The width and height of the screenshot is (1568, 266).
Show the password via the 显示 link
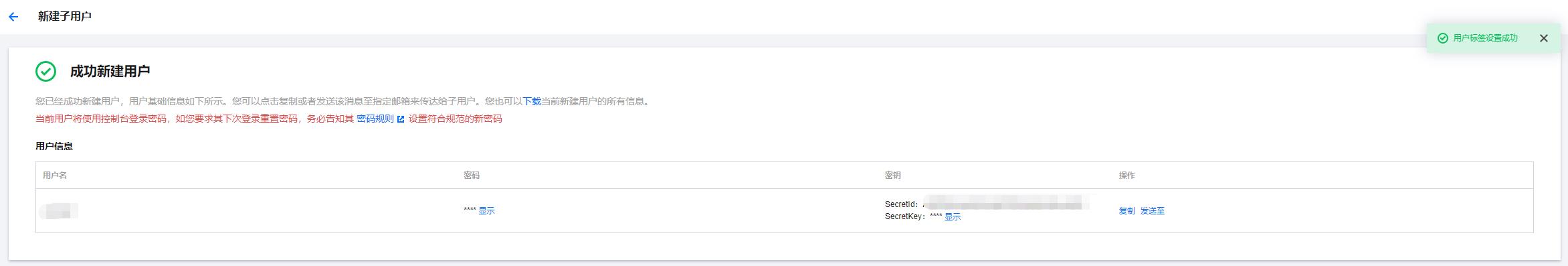click(x=486, y=210)
